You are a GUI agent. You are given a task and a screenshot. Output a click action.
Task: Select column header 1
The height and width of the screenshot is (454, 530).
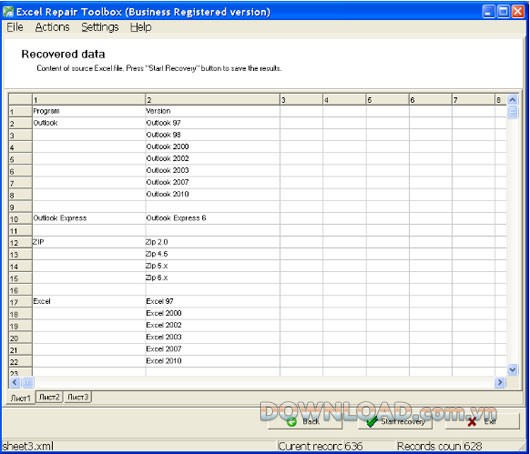point(89,100)
